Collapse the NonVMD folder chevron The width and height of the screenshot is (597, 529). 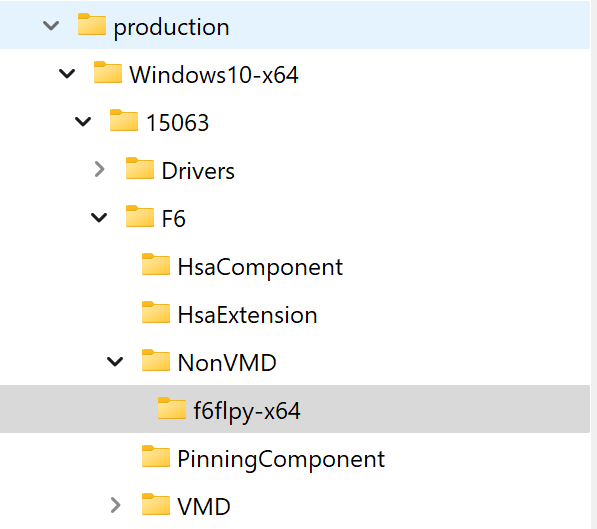click(115, 362)
